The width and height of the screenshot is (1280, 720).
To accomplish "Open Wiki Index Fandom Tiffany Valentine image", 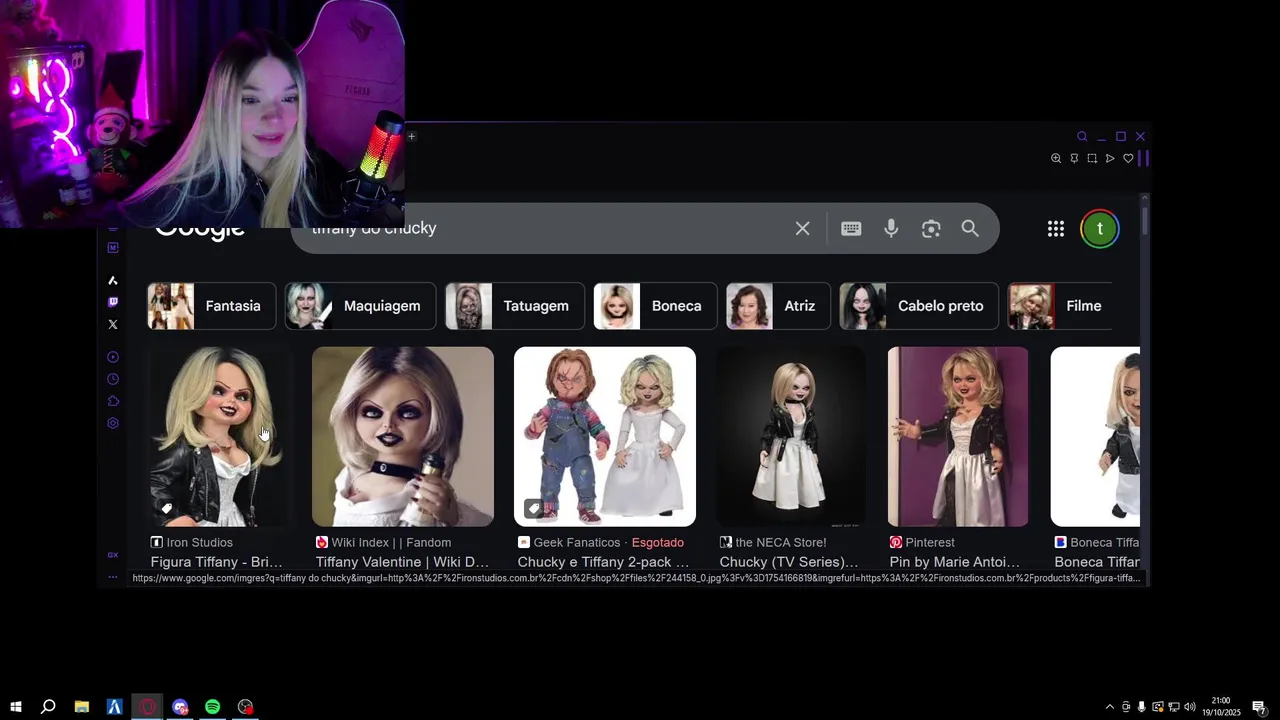I will (403, 437).
